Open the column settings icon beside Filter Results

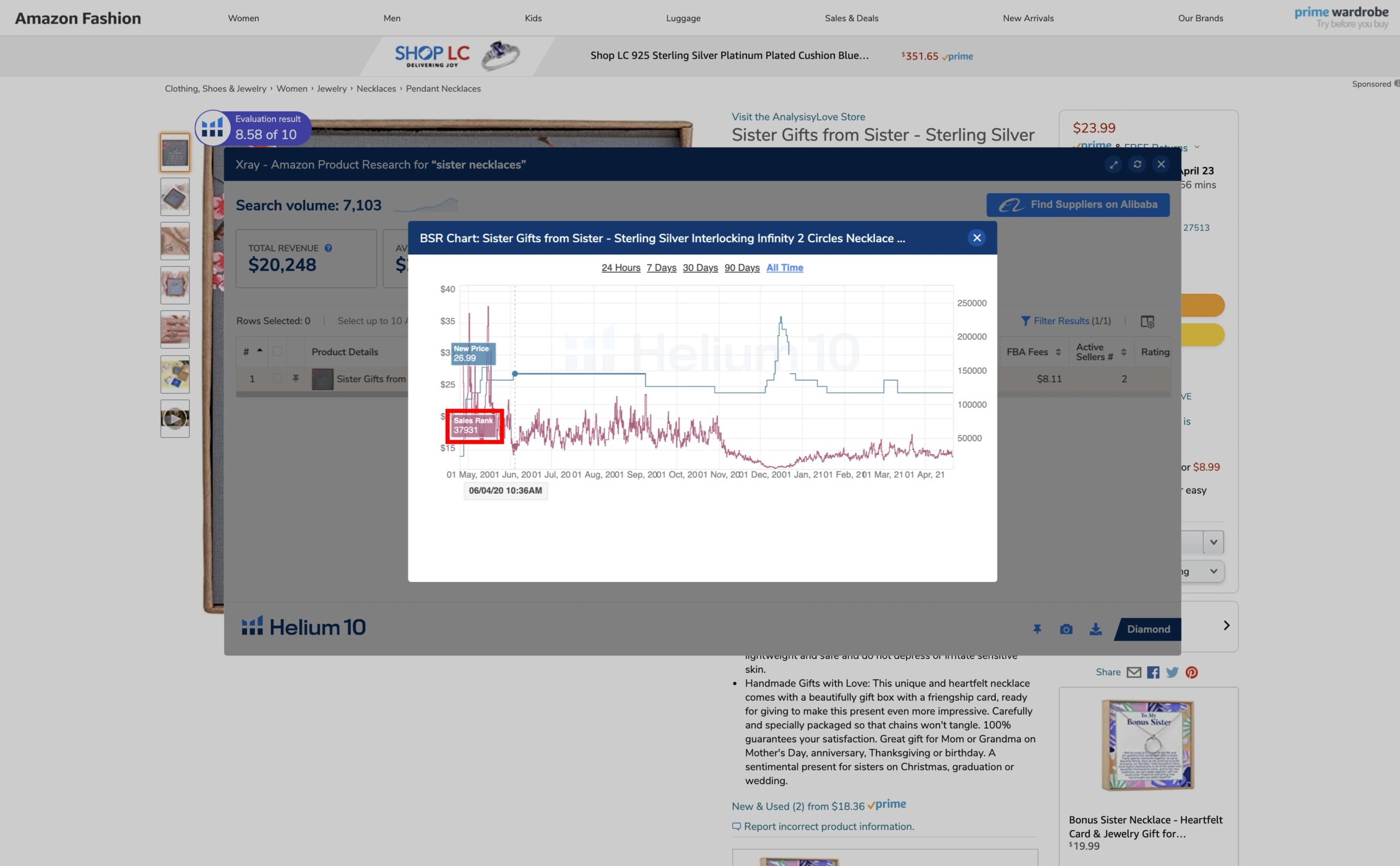1147,321
